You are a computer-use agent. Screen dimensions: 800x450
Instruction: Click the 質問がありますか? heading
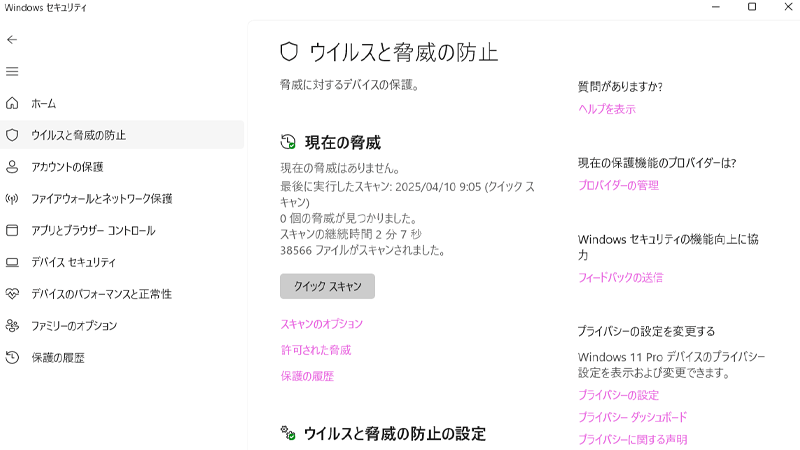click(620, 87)
